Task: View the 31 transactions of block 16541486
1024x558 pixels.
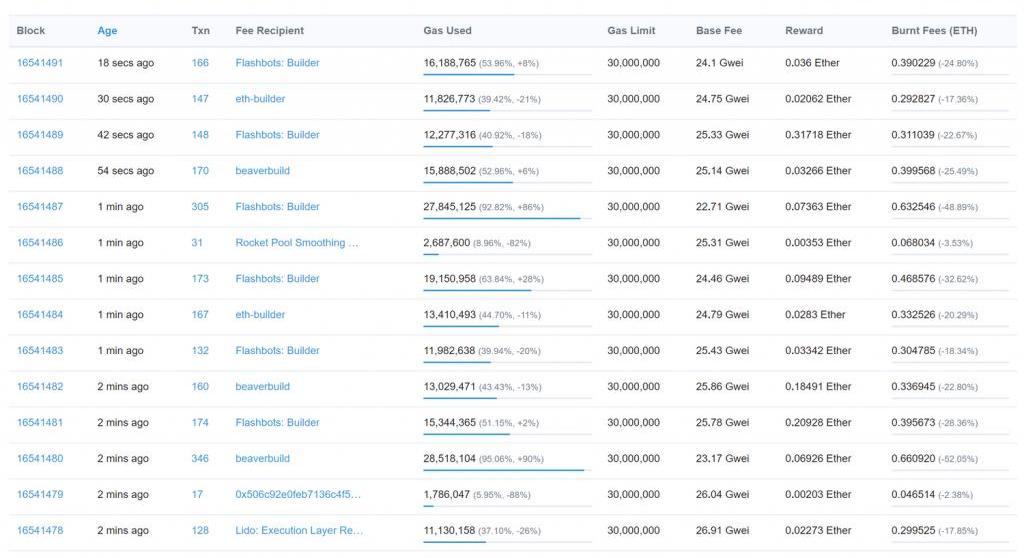Action: coord(197,243)
